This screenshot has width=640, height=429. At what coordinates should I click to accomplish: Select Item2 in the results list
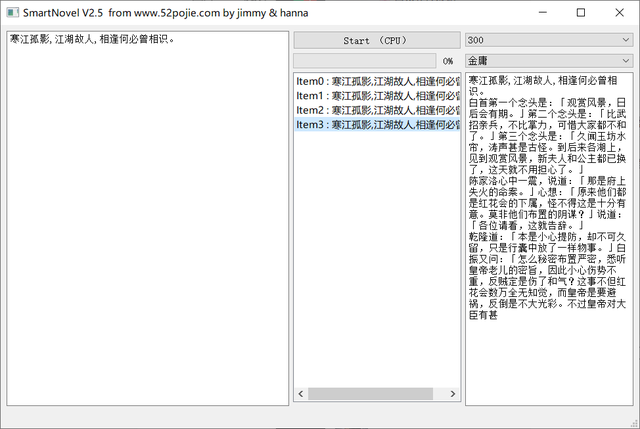pyautogui.click(x=377, y=110)
